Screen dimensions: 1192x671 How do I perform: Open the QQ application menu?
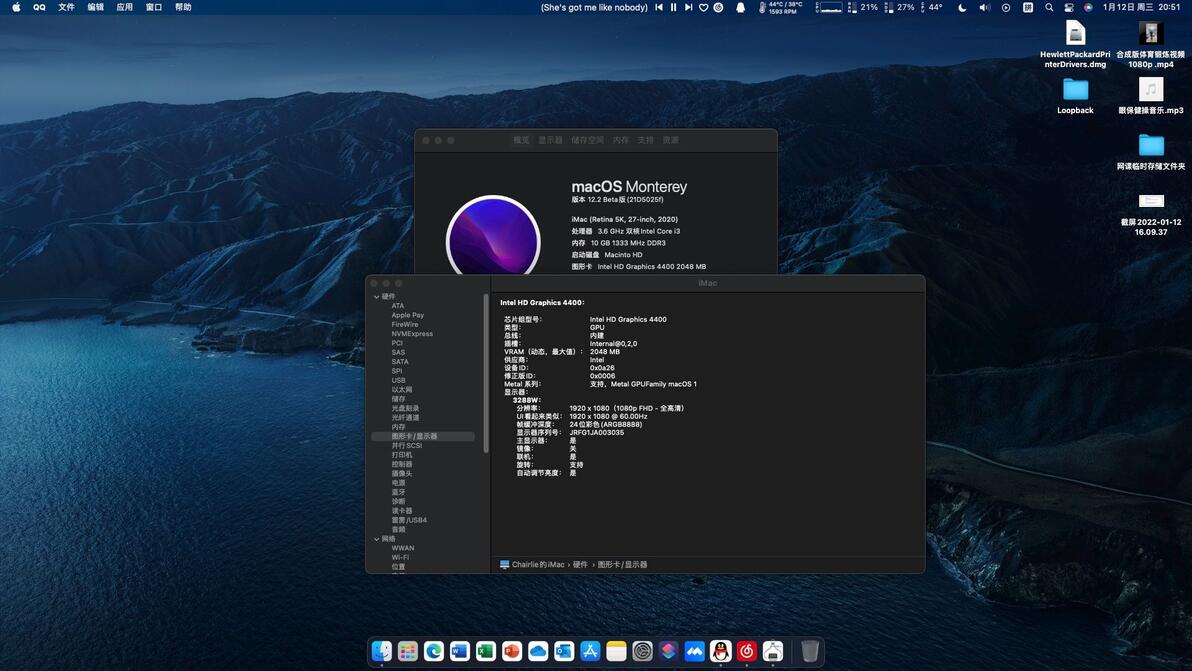[39, 7]
